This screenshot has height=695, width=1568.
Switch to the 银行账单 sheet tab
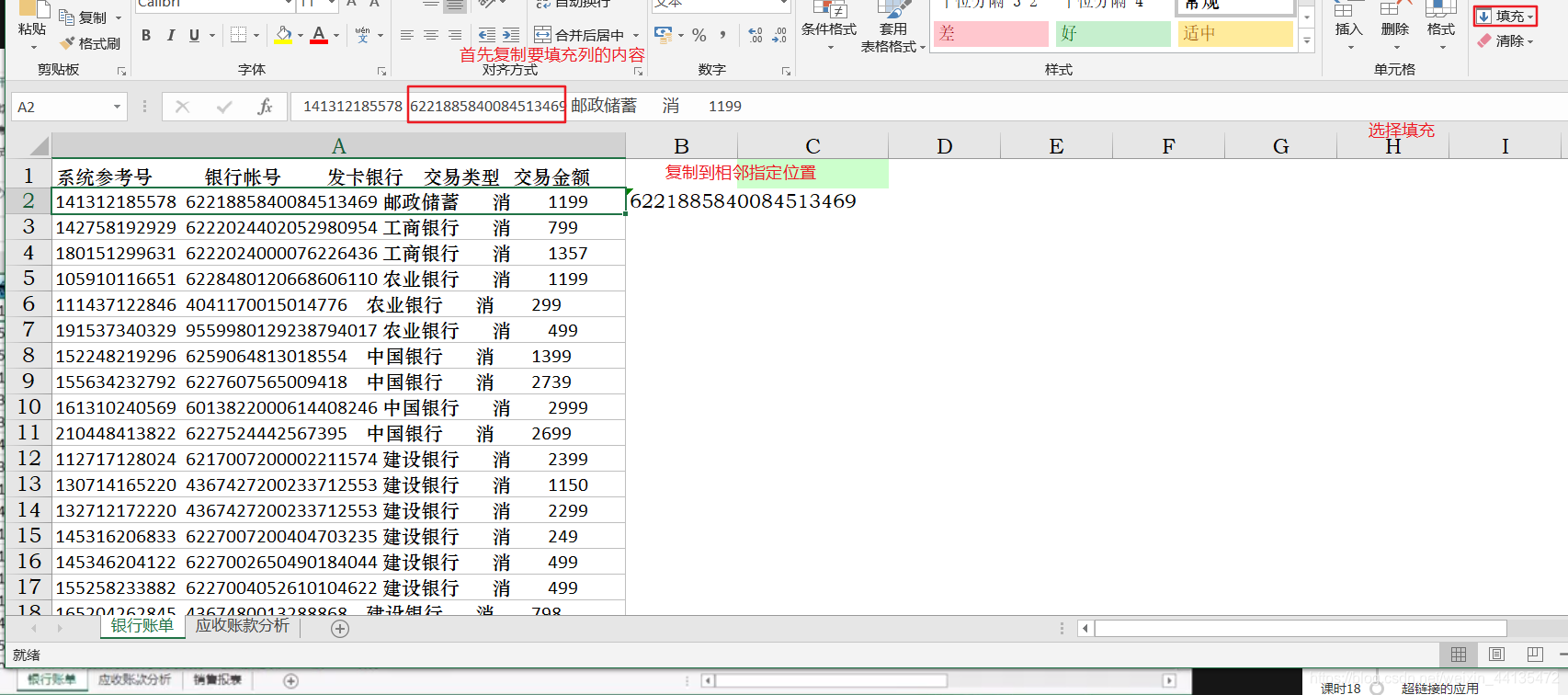[142, 626]
